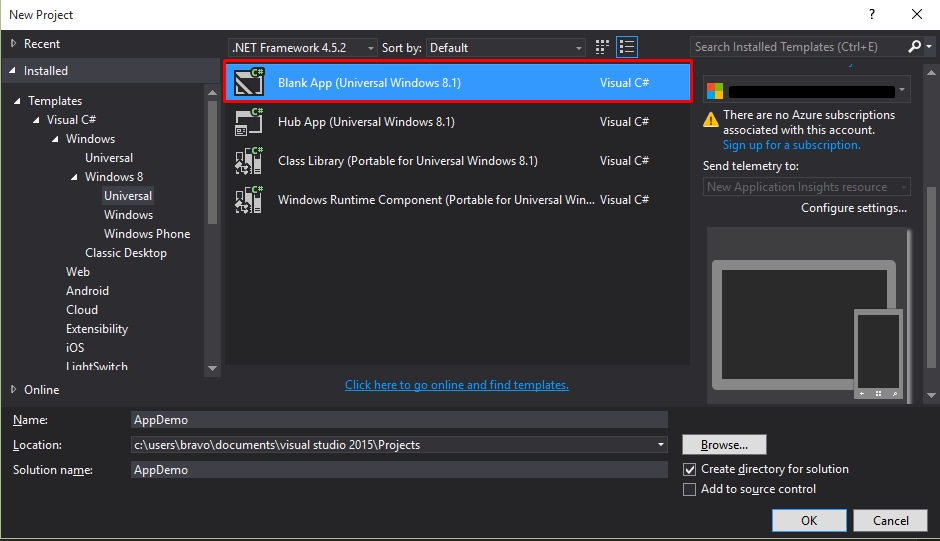This screenshot has height=541, width=940.
Task: Open the account selection dropdown
Action: pyautogui.click(x=901, y=91)
